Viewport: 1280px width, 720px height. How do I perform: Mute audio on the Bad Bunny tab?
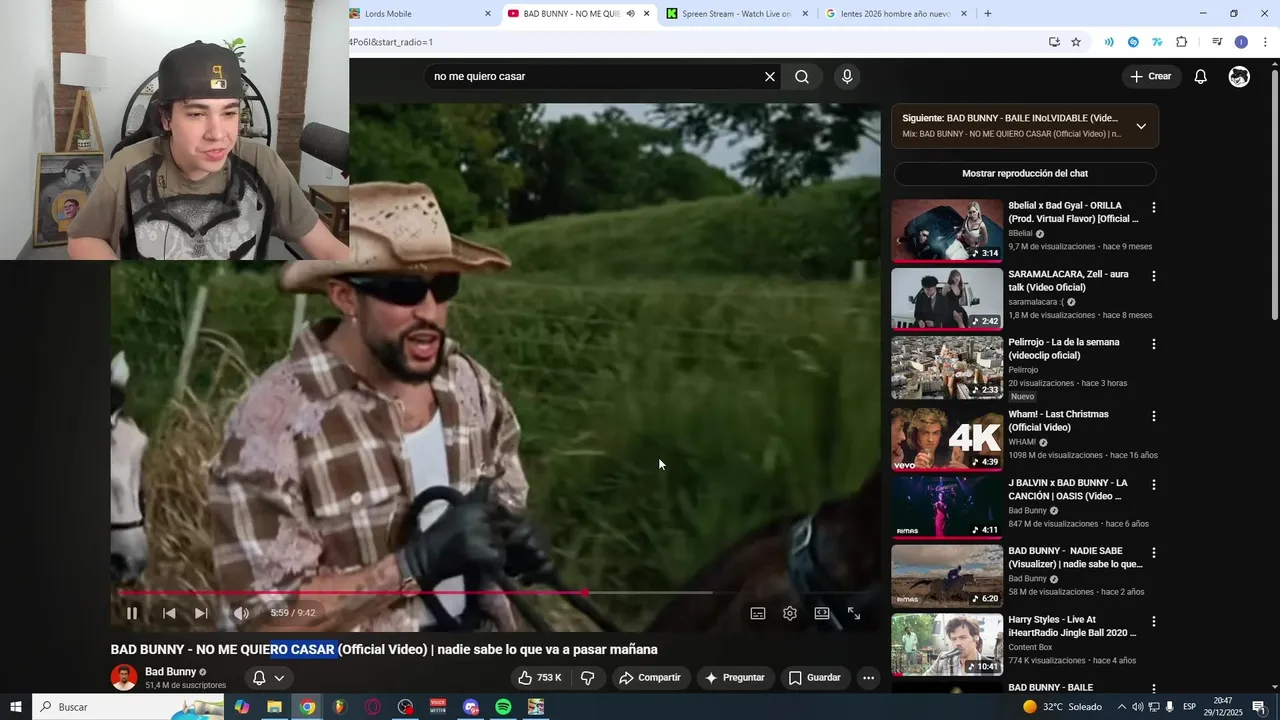click(630, 14)
